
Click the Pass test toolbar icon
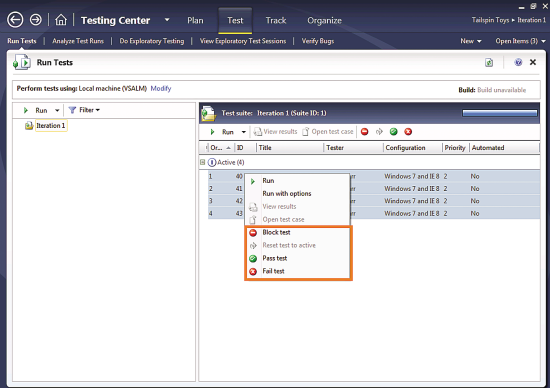(394, 132)
